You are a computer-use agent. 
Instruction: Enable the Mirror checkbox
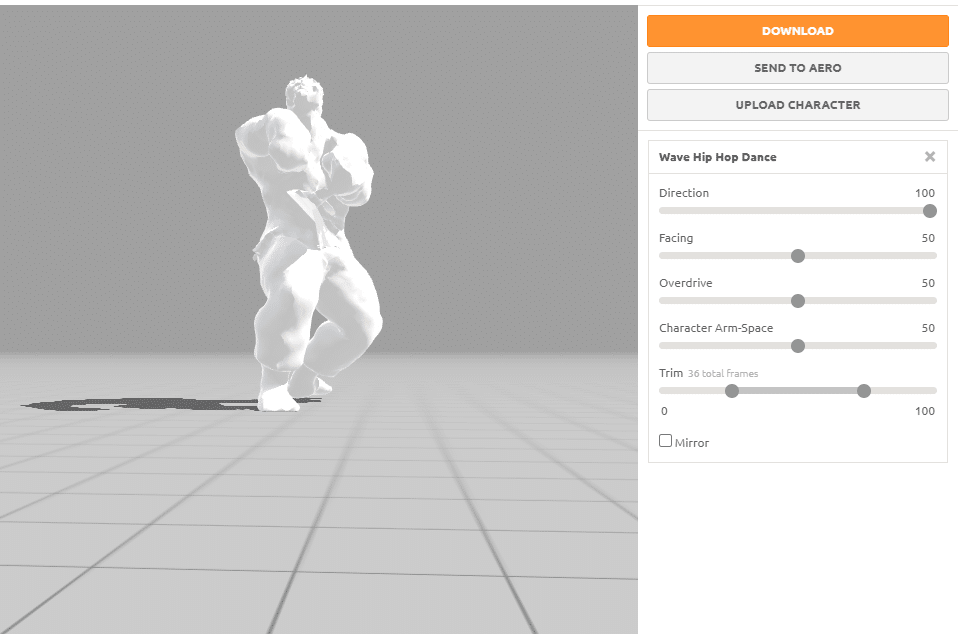point(665,440)
